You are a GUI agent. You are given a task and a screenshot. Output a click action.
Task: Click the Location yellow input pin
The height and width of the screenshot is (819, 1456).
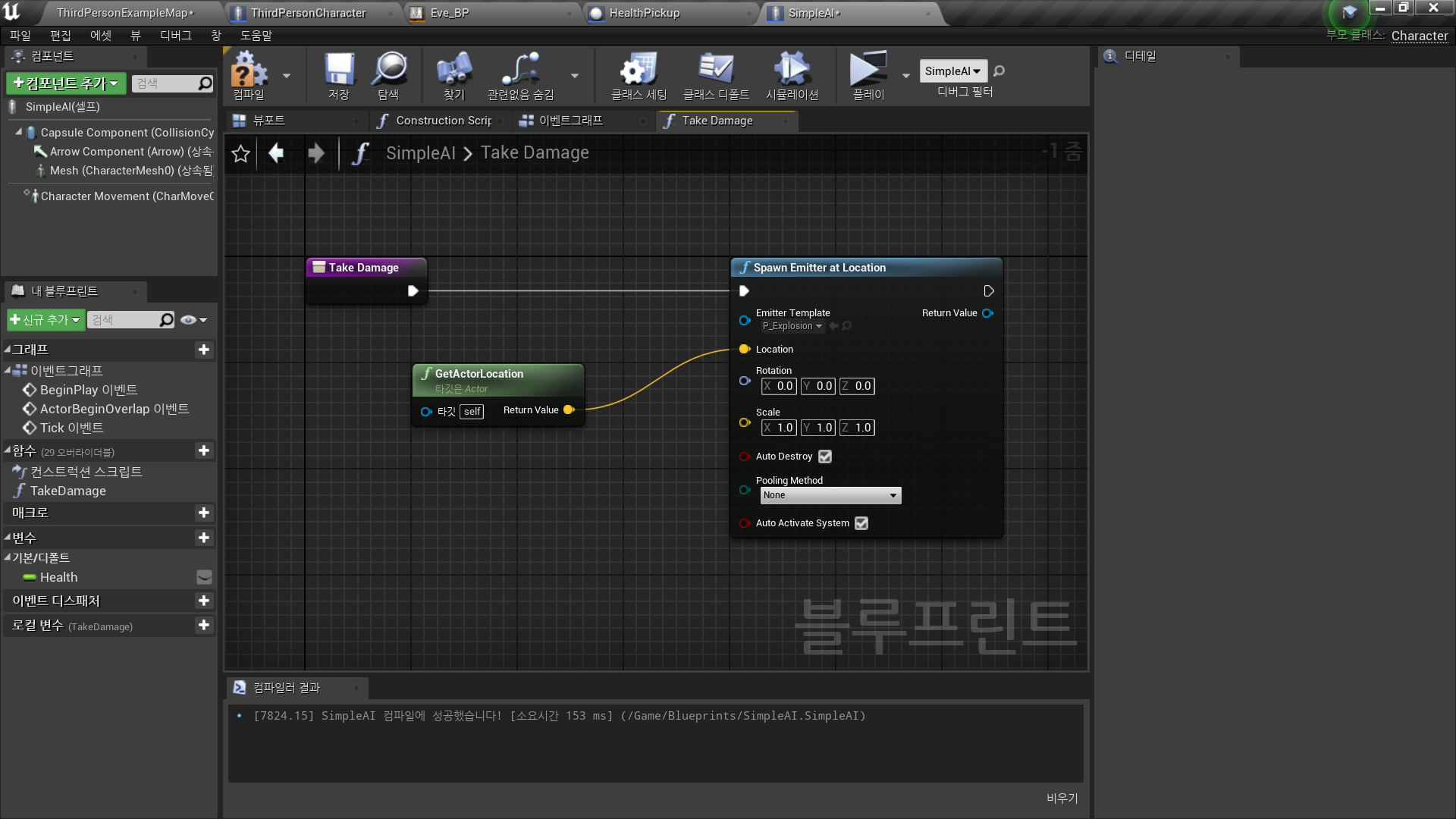tap(745, 350)
